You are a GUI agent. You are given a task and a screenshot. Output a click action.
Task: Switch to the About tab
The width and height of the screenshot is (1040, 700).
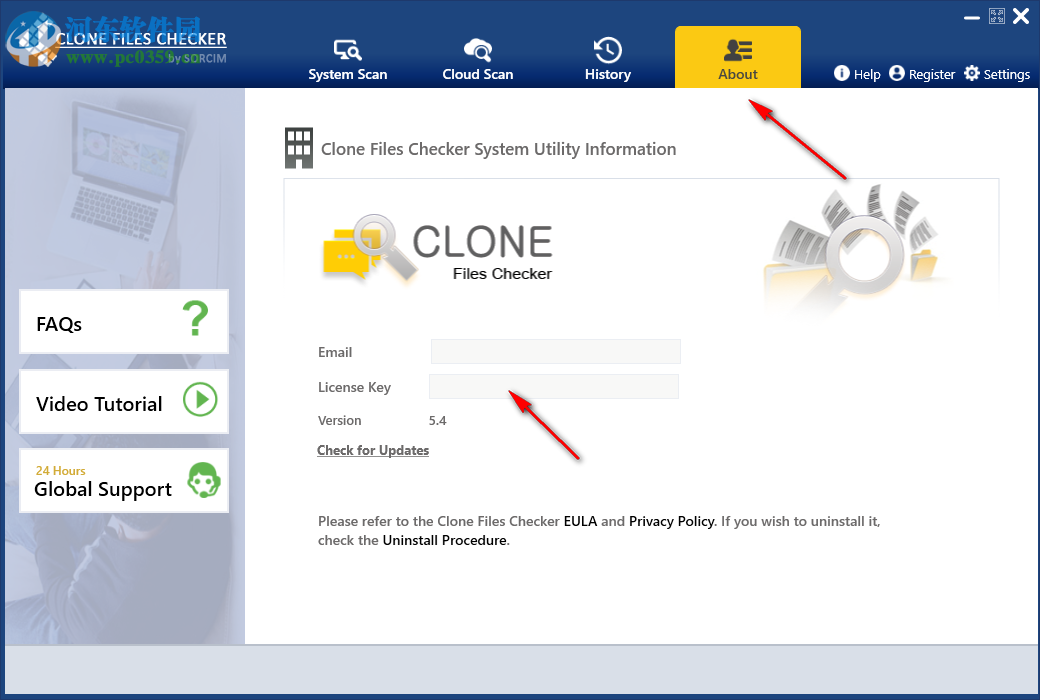pos(737,73)
